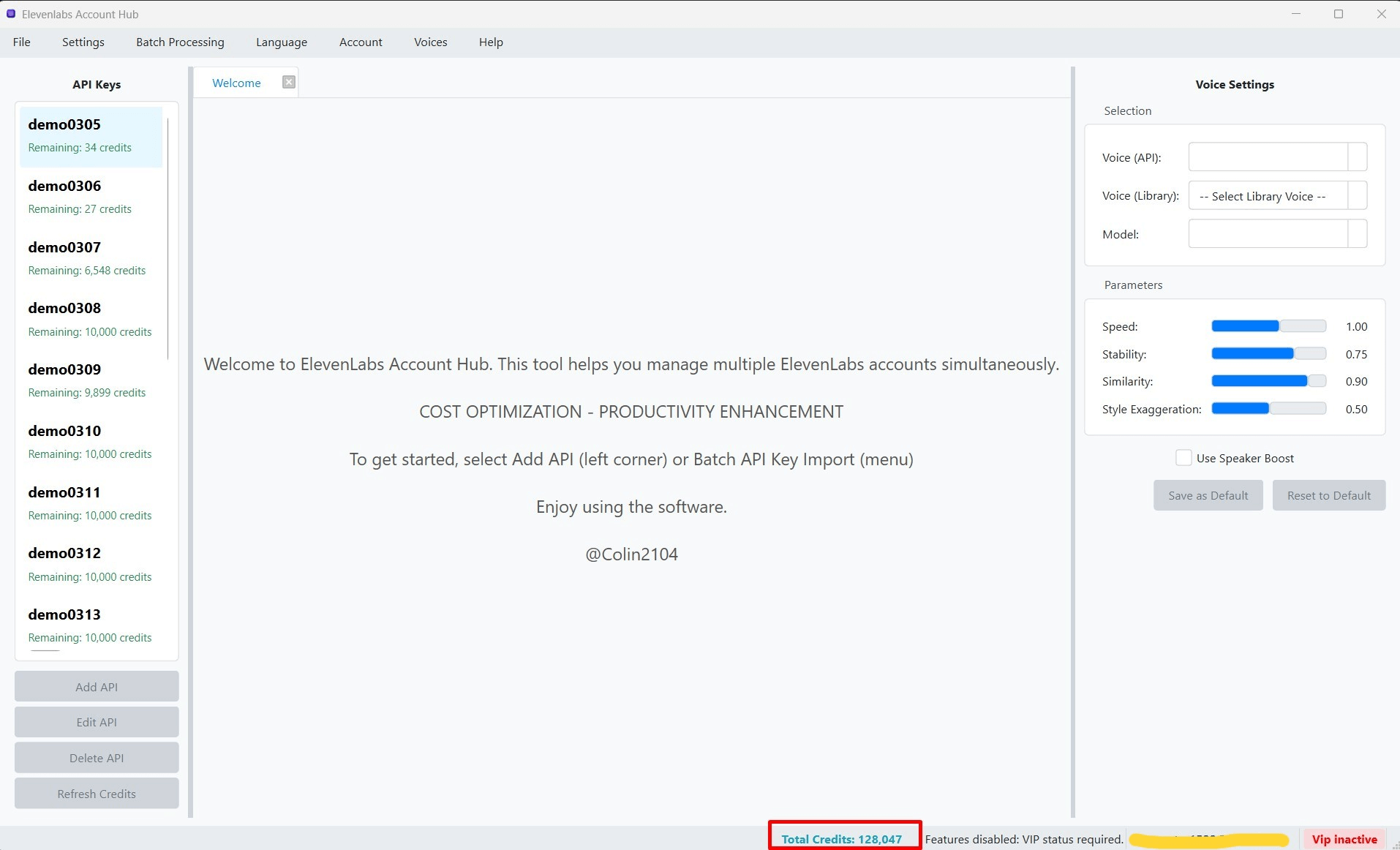Click the Vip inactive status badge

coord(1344,839)
